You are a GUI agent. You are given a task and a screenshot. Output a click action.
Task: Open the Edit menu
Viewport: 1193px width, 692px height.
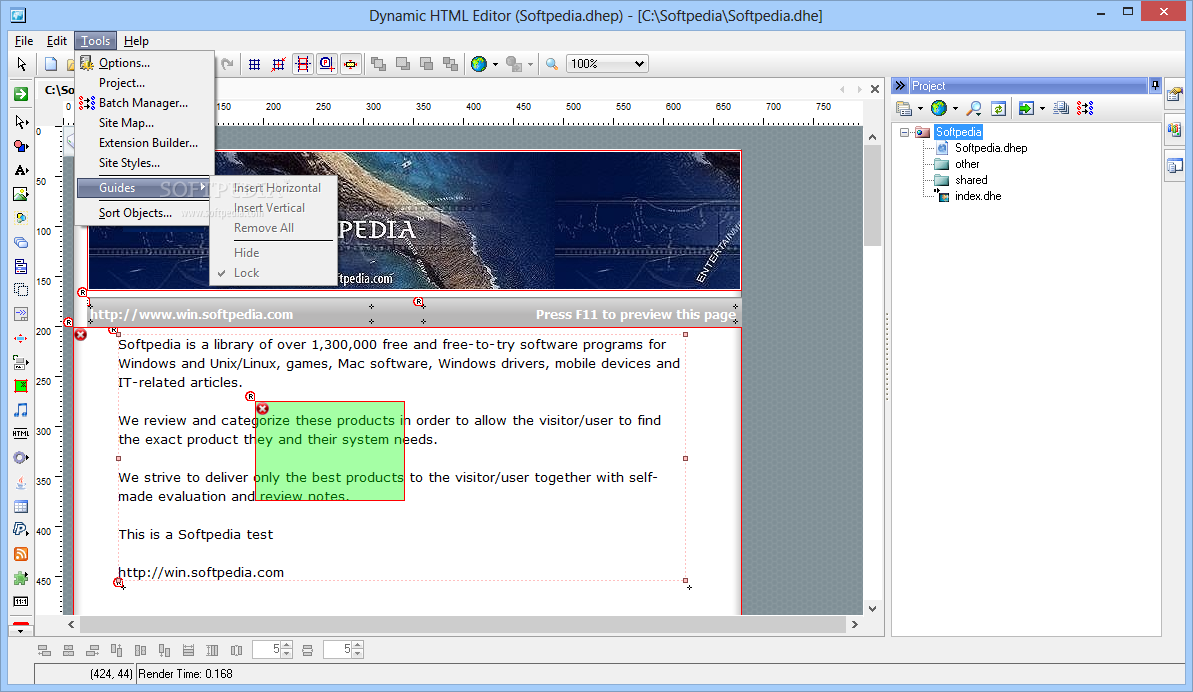(x=57, y=41)
